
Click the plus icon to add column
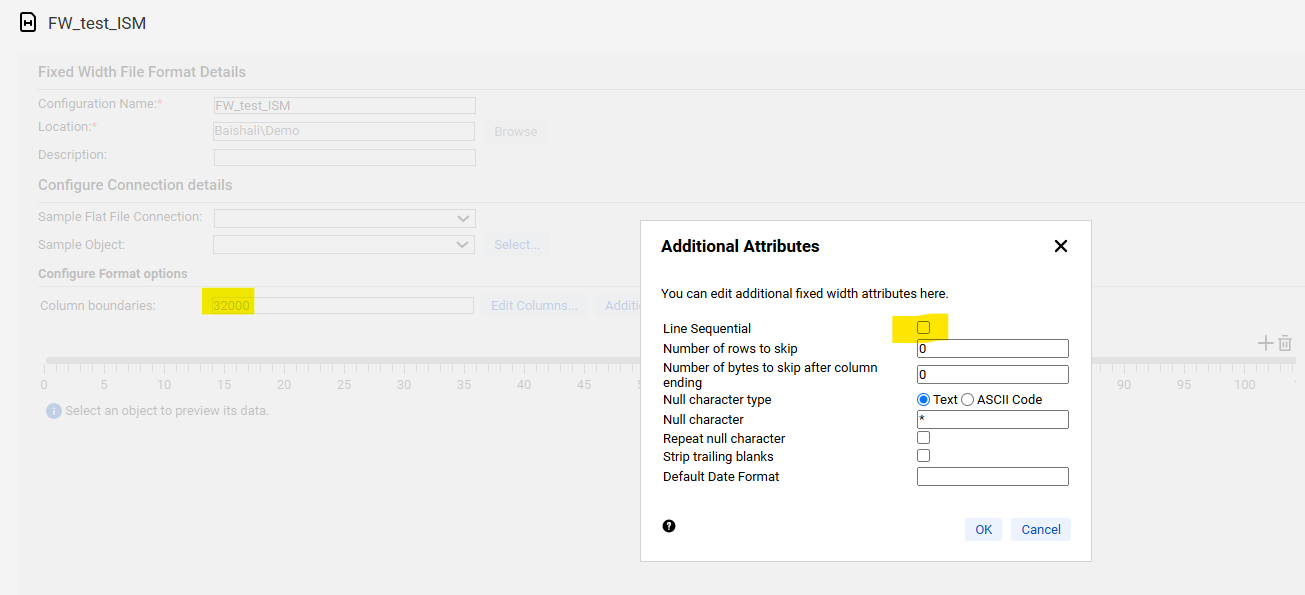point(1265,343)
